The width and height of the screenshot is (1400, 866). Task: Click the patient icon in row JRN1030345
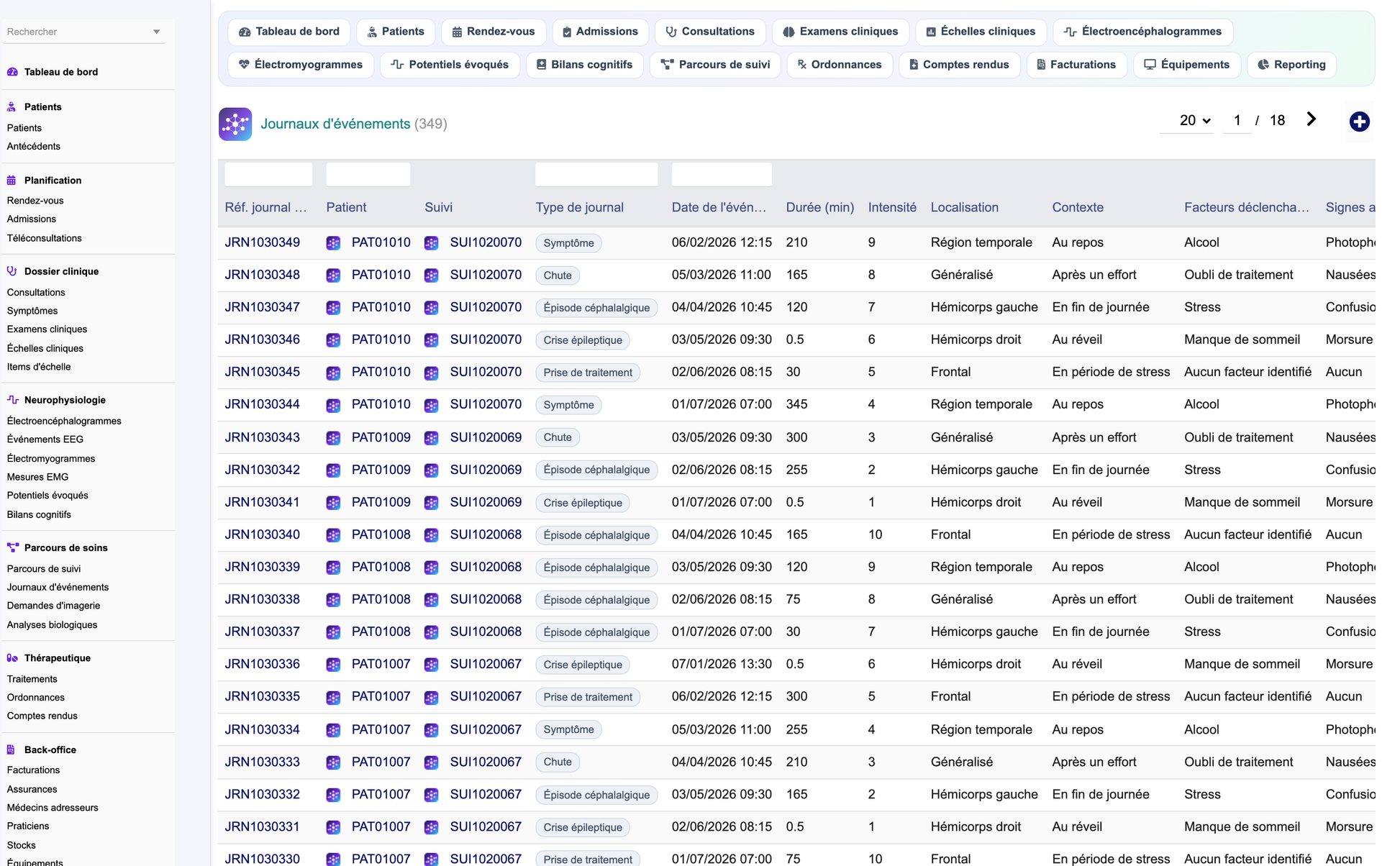333,373
